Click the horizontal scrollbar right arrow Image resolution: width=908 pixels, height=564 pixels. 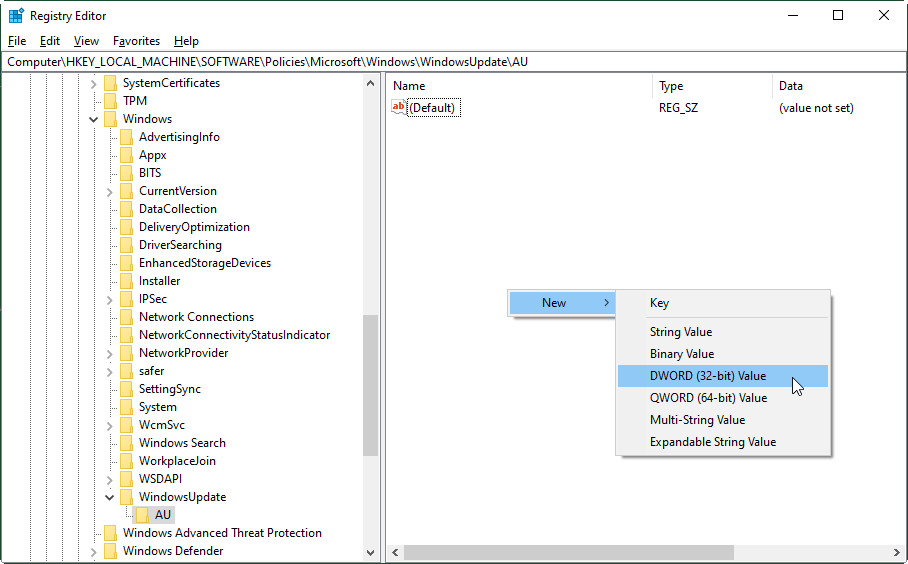[897, 552]
